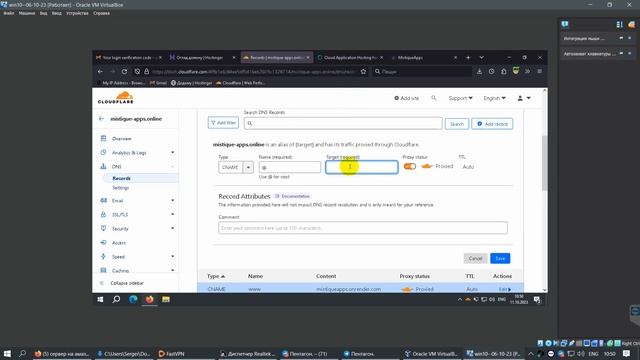Open Access in the sidebar

pos(119,243)
